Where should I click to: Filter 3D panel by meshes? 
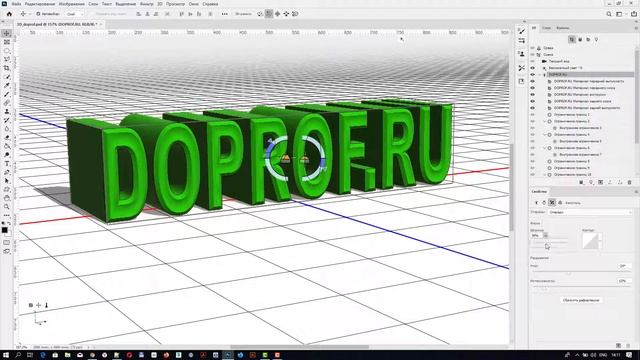(580, 40)
